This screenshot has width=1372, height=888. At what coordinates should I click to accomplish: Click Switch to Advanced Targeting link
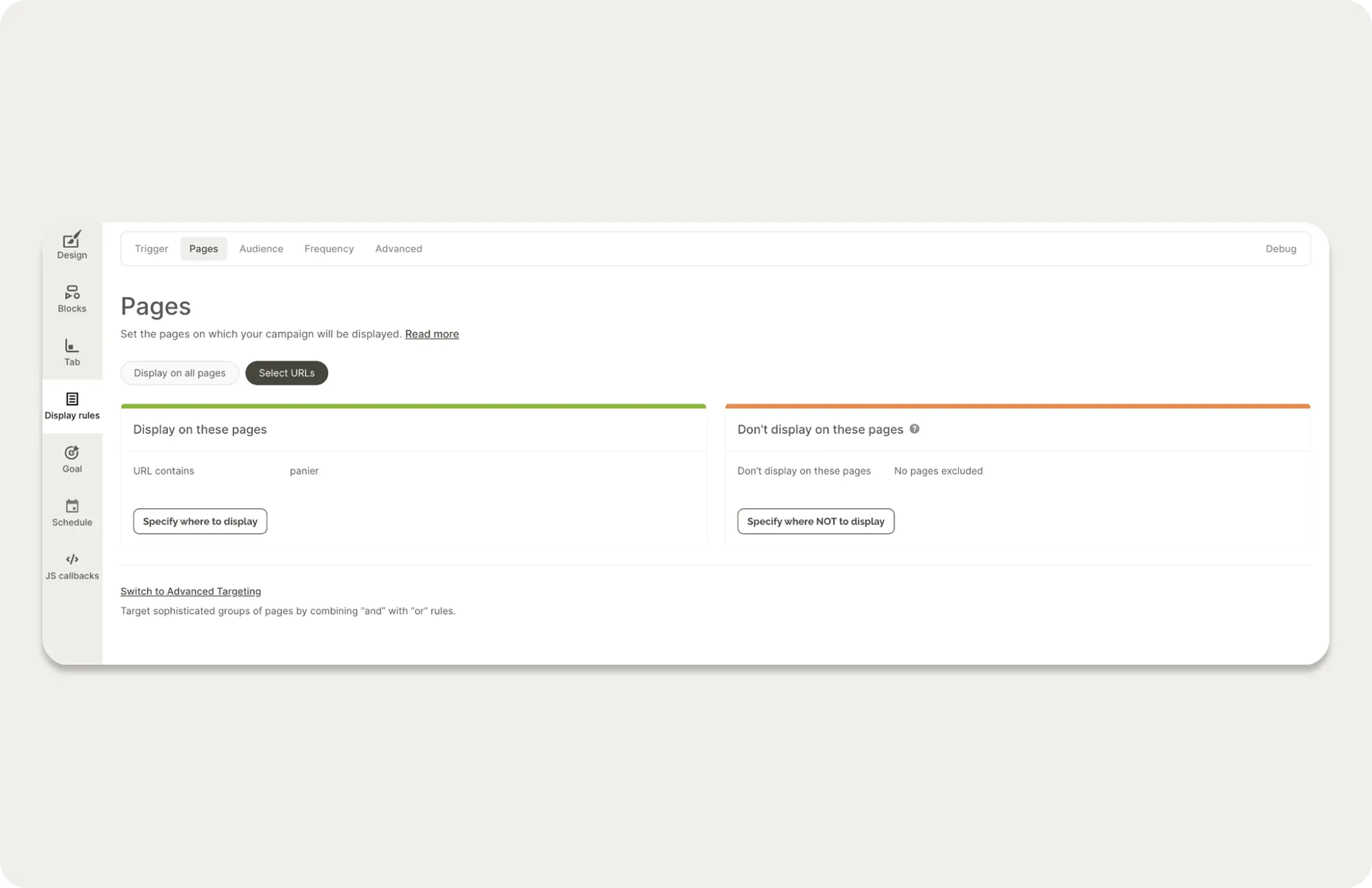[x=190, y=591]
